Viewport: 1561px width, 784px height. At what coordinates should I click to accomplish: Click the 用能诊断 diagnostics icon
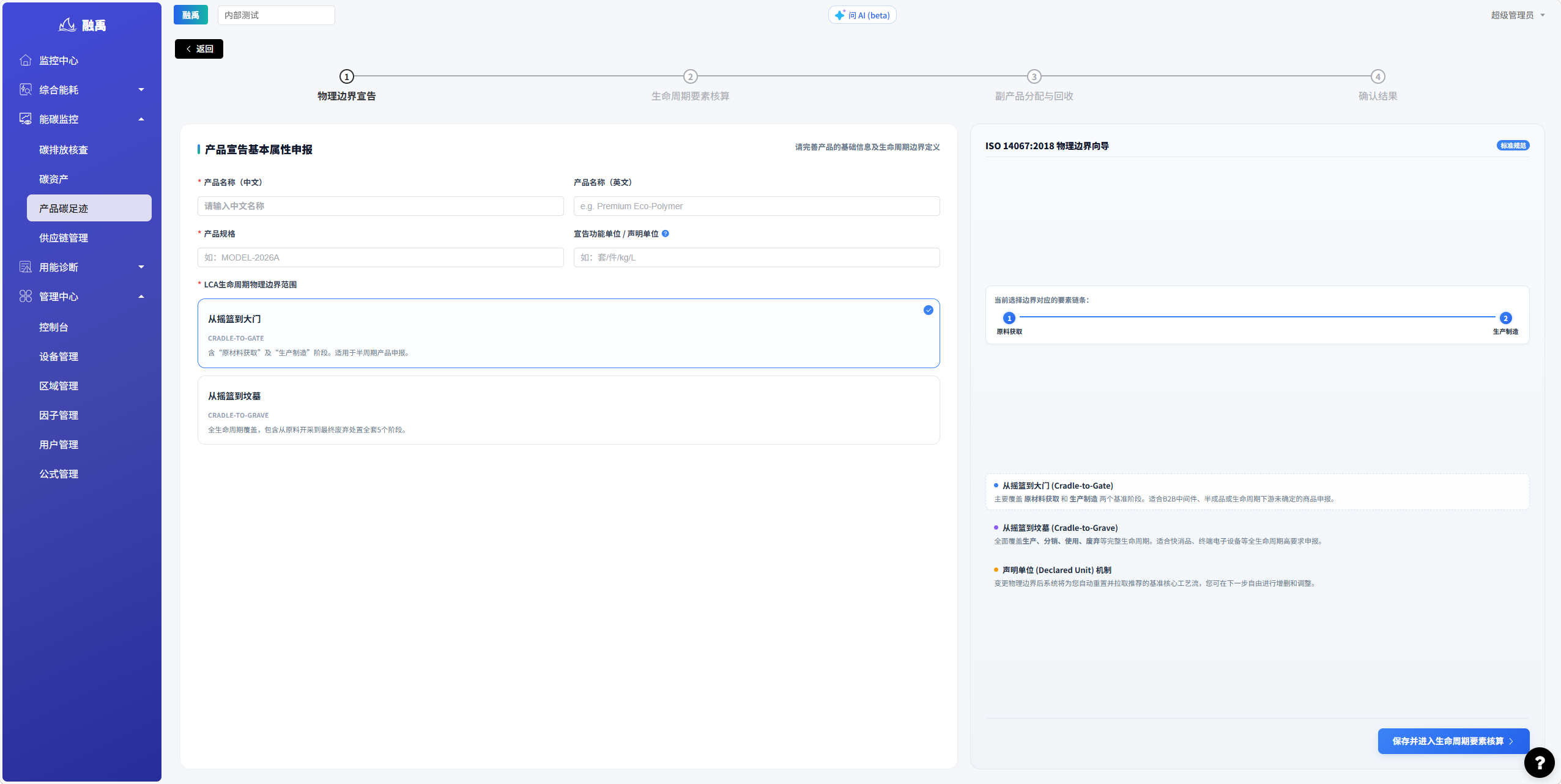26,267
